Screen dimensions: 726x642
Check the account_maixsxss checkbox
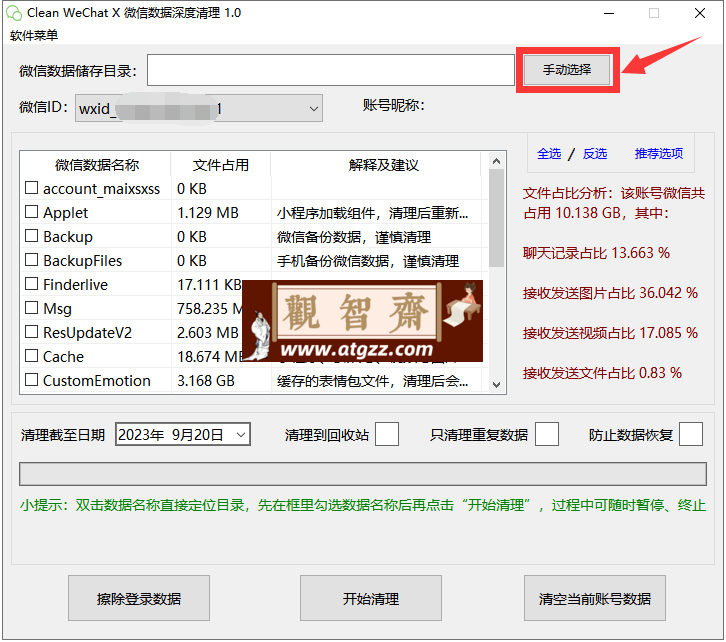[x=31, y=188]
